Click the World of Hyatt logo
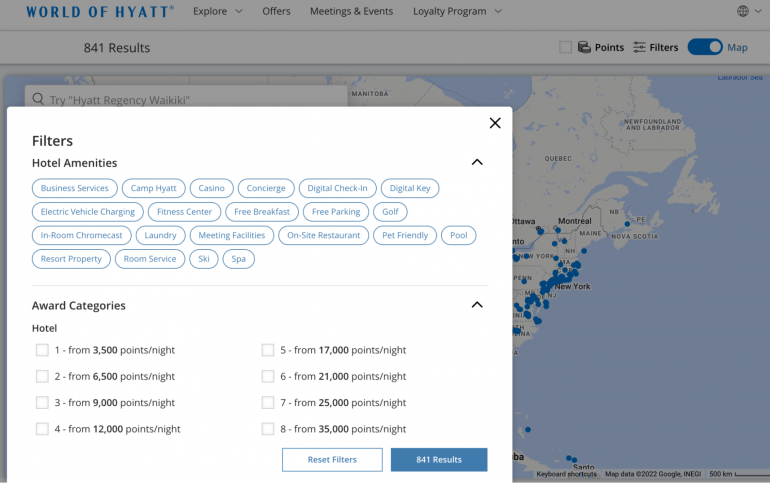The height and width of the screenshot is (483, 770). (100, 12)
